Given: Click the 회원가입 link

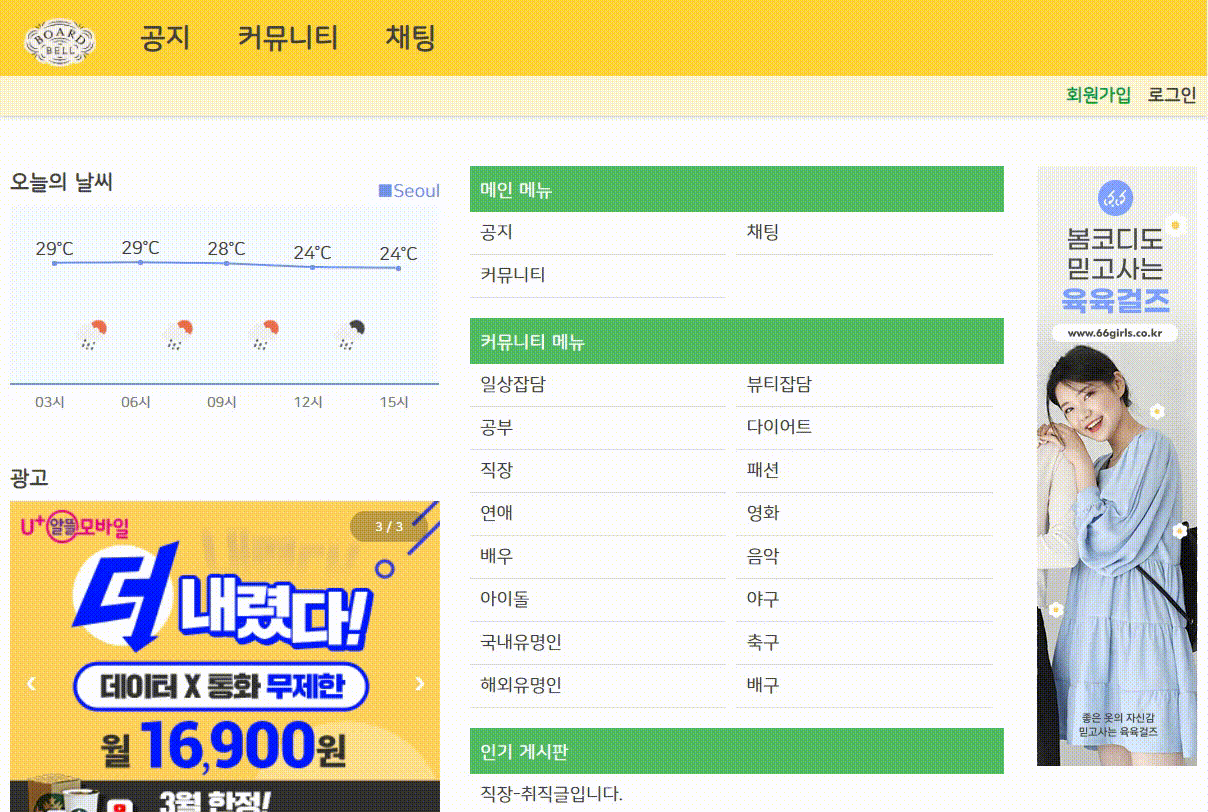Looking at the screenshot, I should pos(1098,95).
